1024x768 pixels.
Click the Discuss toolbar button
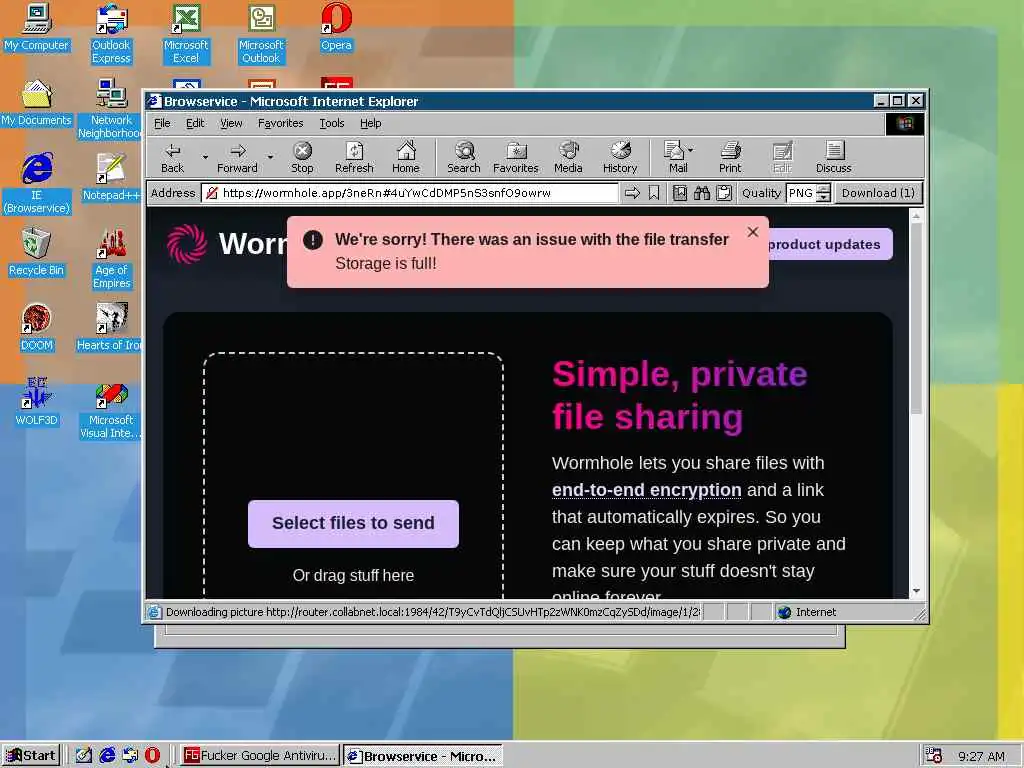click(x=833, y=158)
